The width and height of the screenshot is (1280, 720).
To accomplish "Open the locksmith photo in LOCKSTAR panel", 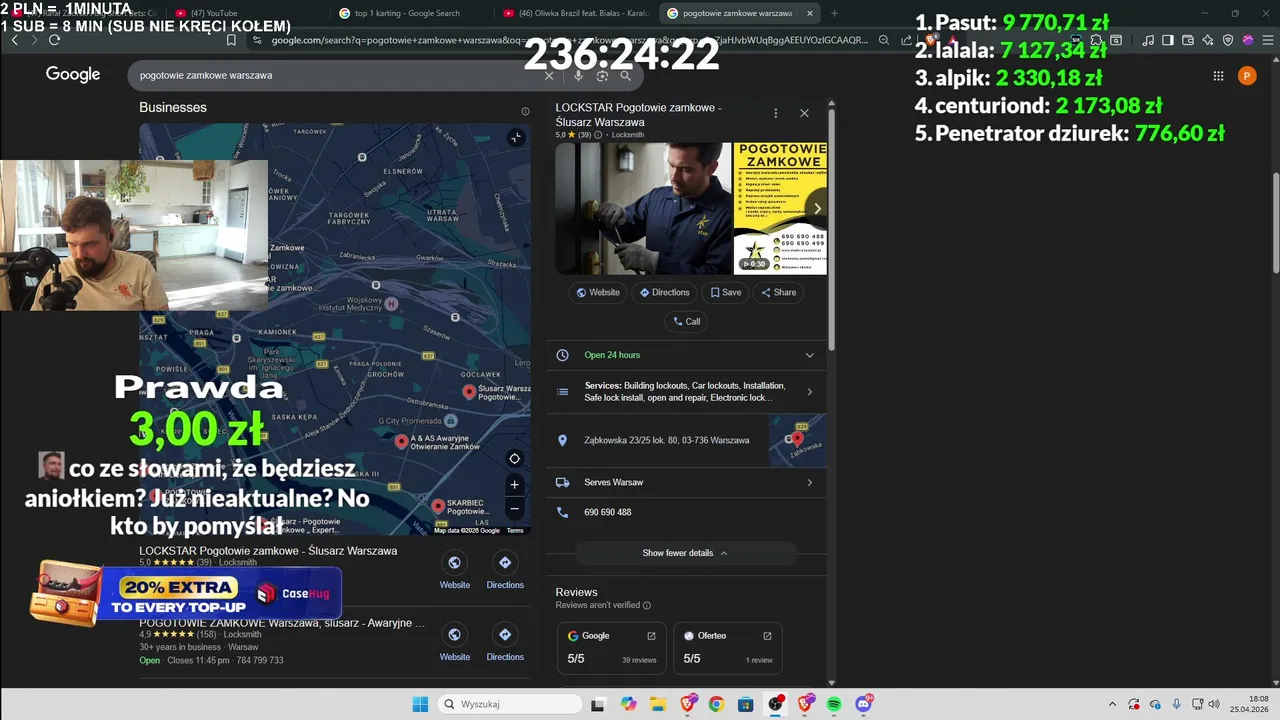I will (x=643, y=208).
